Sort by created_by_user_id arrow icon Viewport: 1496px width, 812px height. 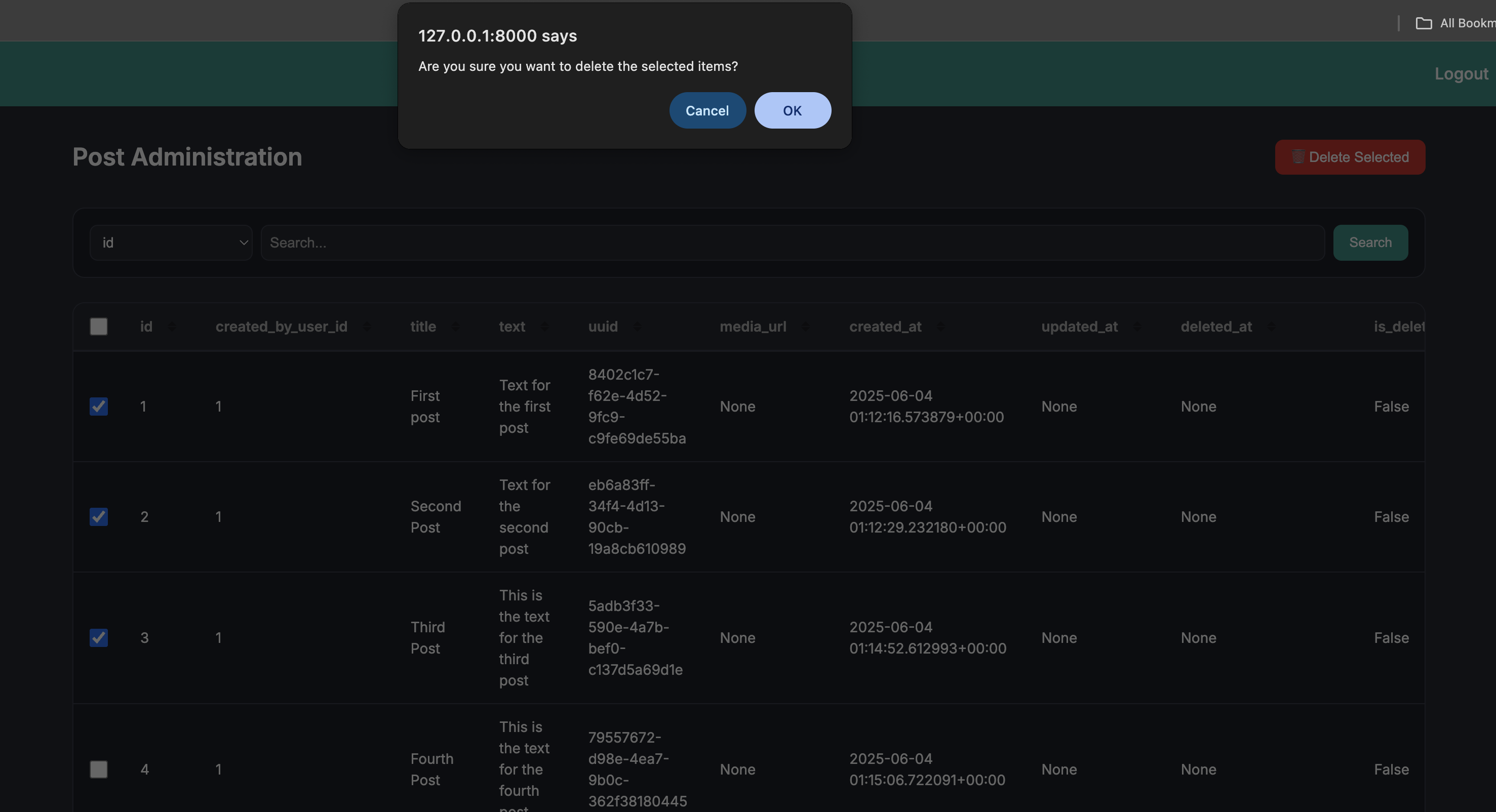click(367, 327)
